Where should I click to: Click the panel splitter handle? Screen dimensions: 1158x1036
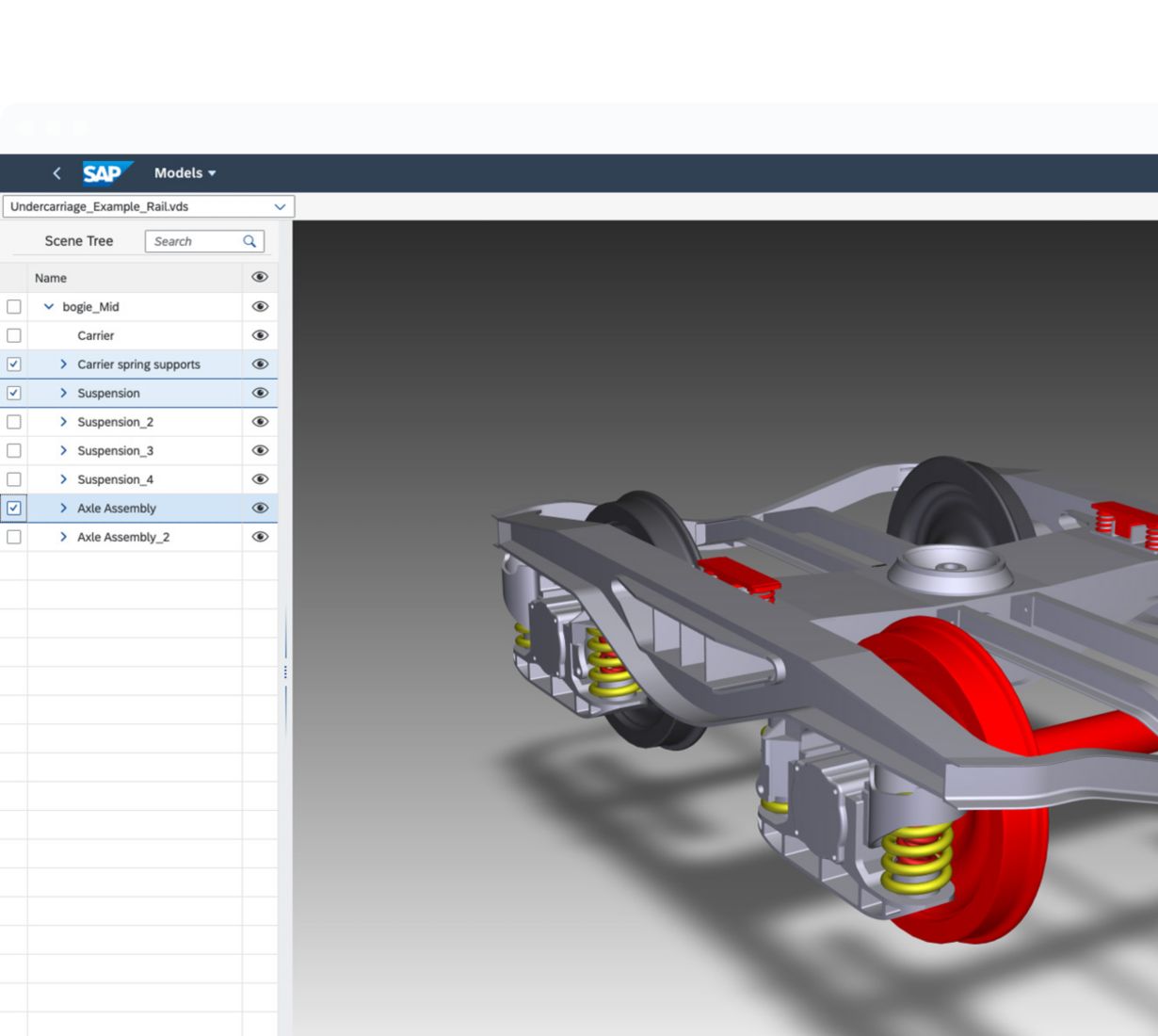click(285, 672)
